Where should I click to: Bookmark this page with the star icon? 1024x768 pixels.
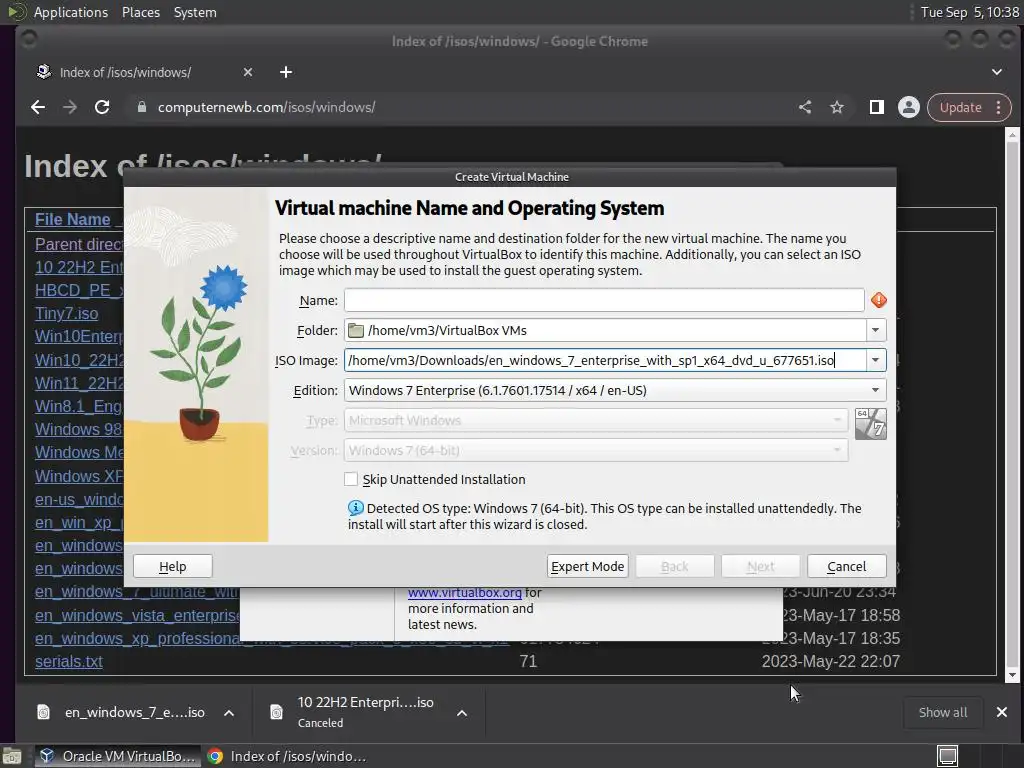pyautogui.click(x=837, y=107)
